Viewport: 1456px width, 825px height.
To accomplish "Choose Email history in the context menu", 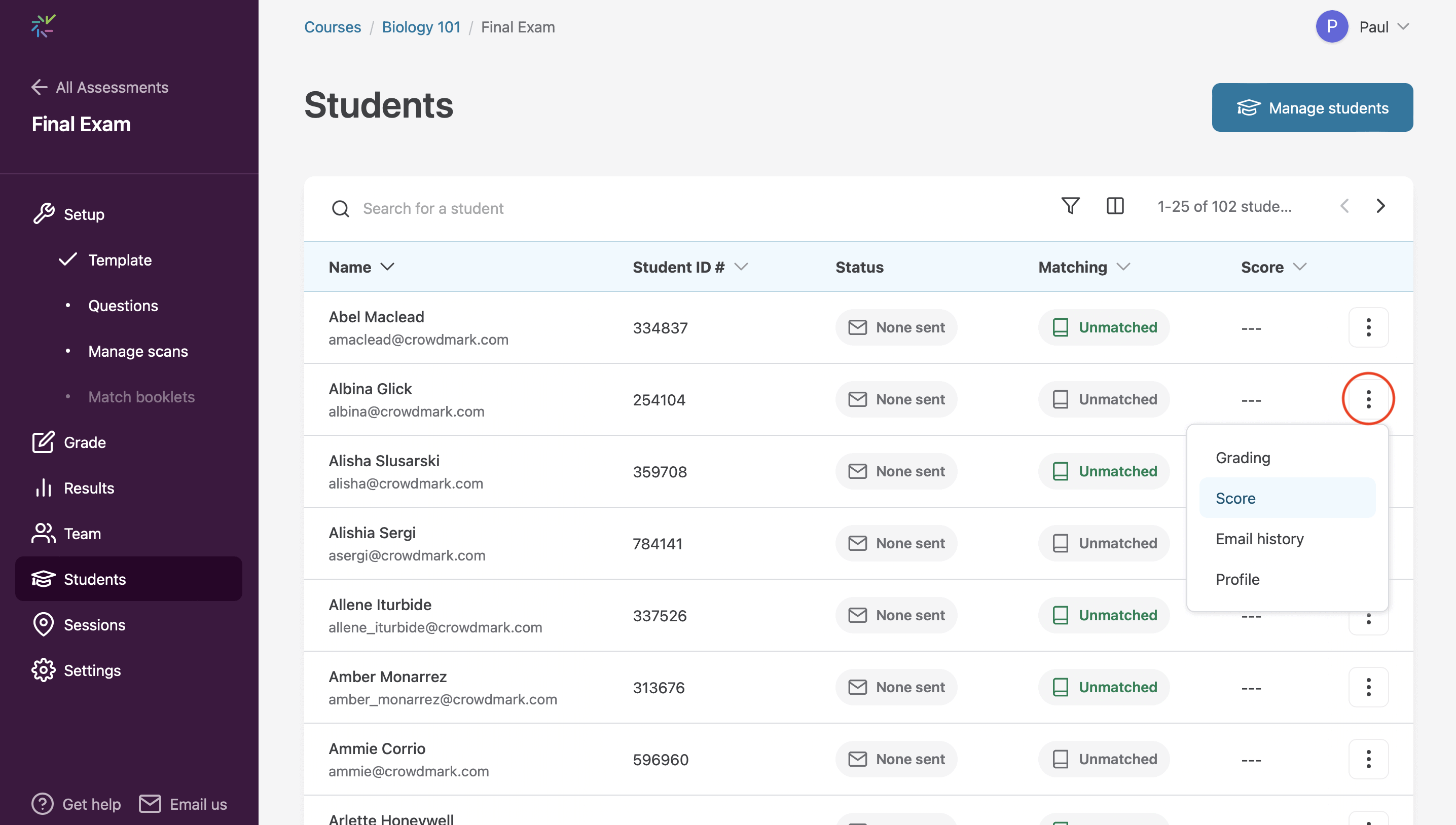I will pyautogui.click(x=1259, y=538).
